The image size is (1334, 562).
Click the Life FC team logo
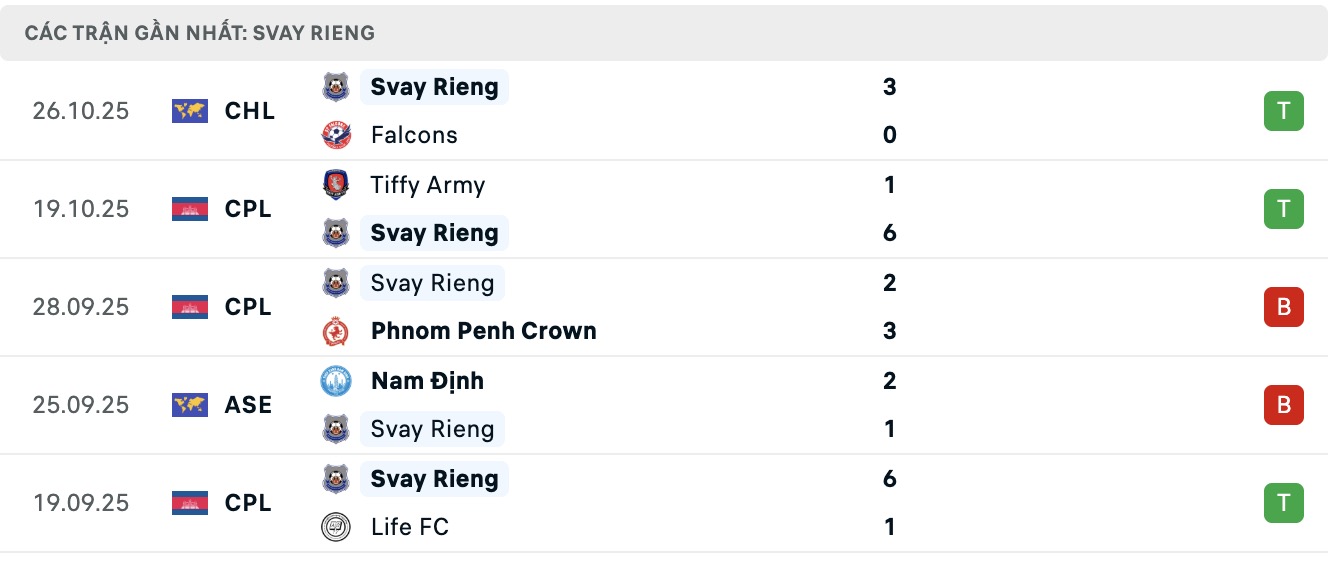336,527
